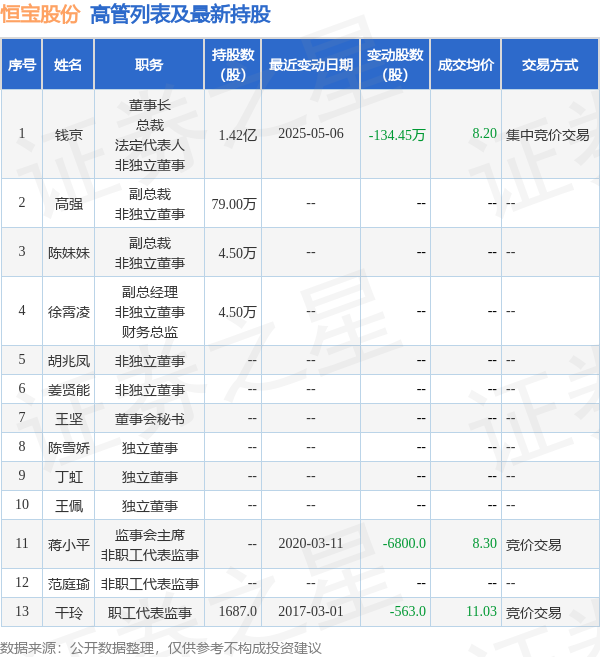Click the 集中竞价交易 cell
The height and width of the screenshot is (657, 600).
pyautogui.click(x=547, y=135)
